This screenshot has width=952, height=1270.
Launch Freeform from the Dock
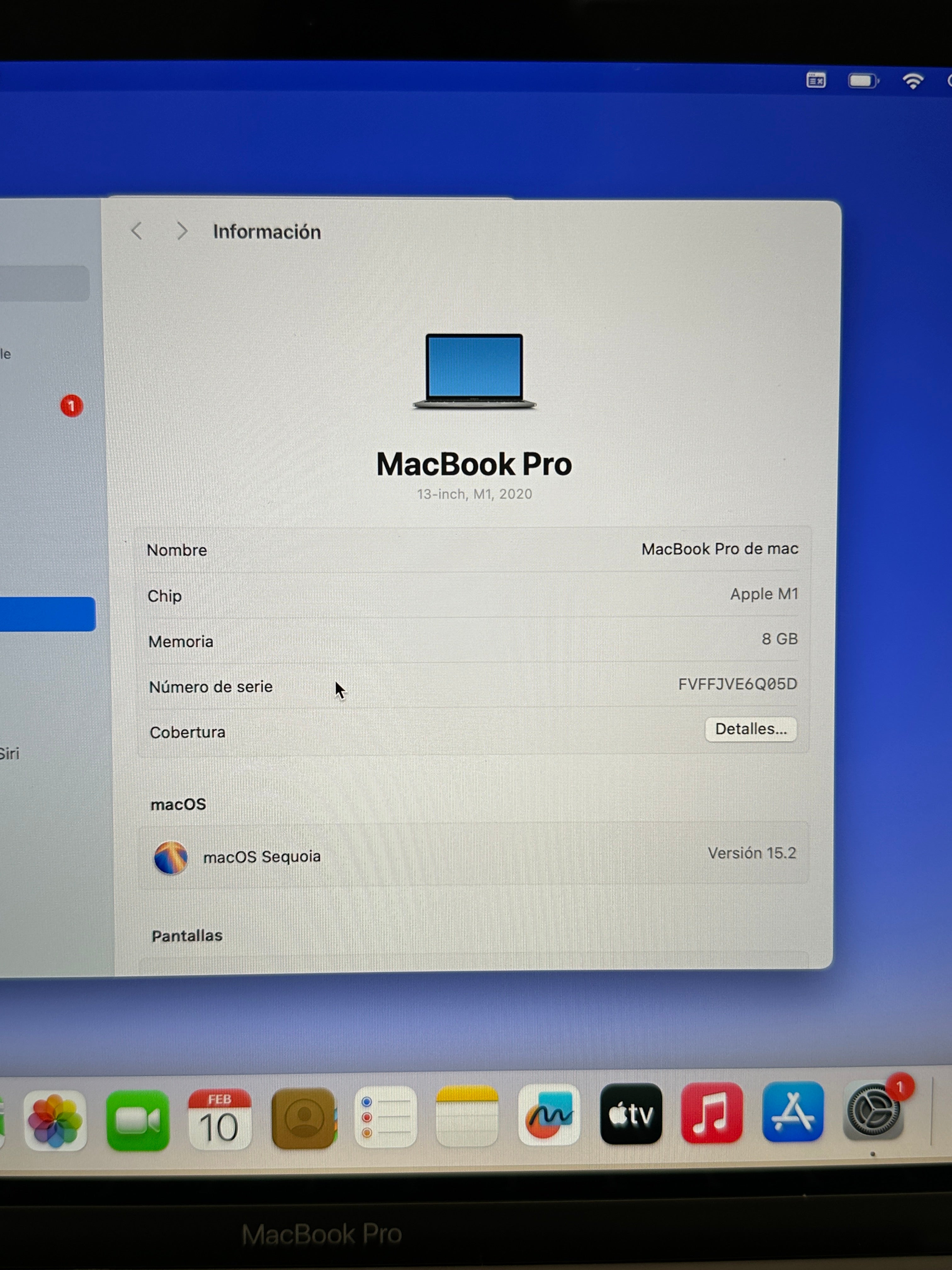[549, 1114]
